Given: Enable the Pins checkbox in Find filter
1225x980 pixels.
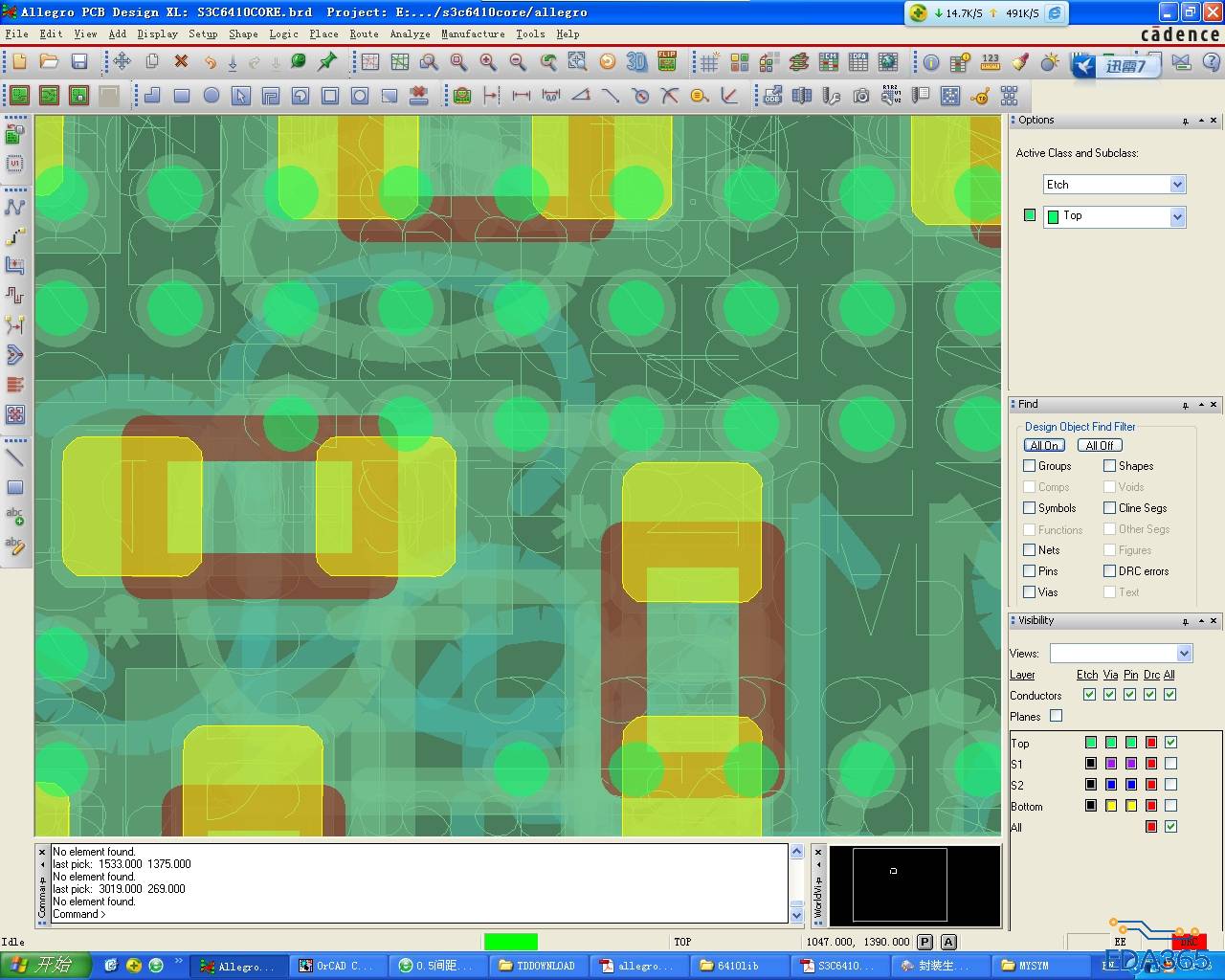Looking at the screenshot, I should (x=1030, y=571).
